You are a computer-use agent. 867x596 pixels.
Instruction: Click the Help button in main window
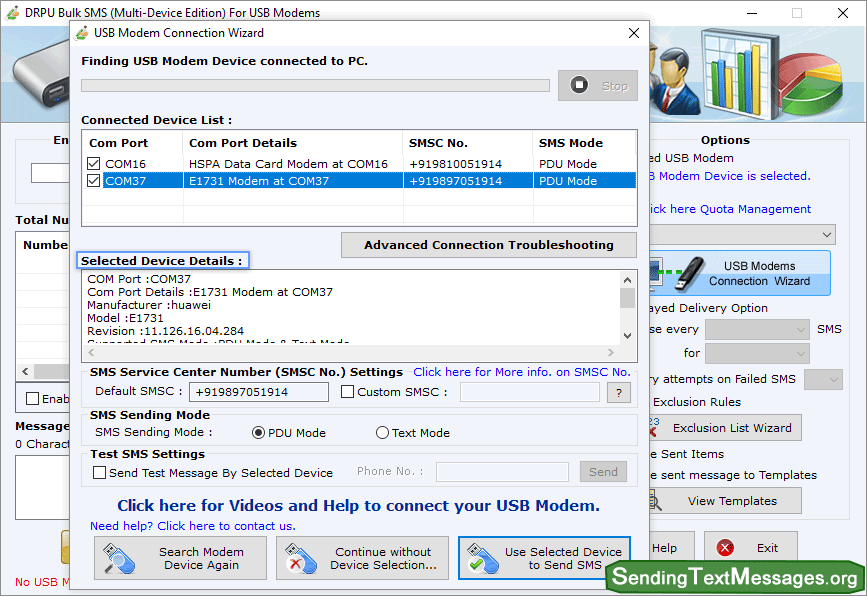coord(671,548)
